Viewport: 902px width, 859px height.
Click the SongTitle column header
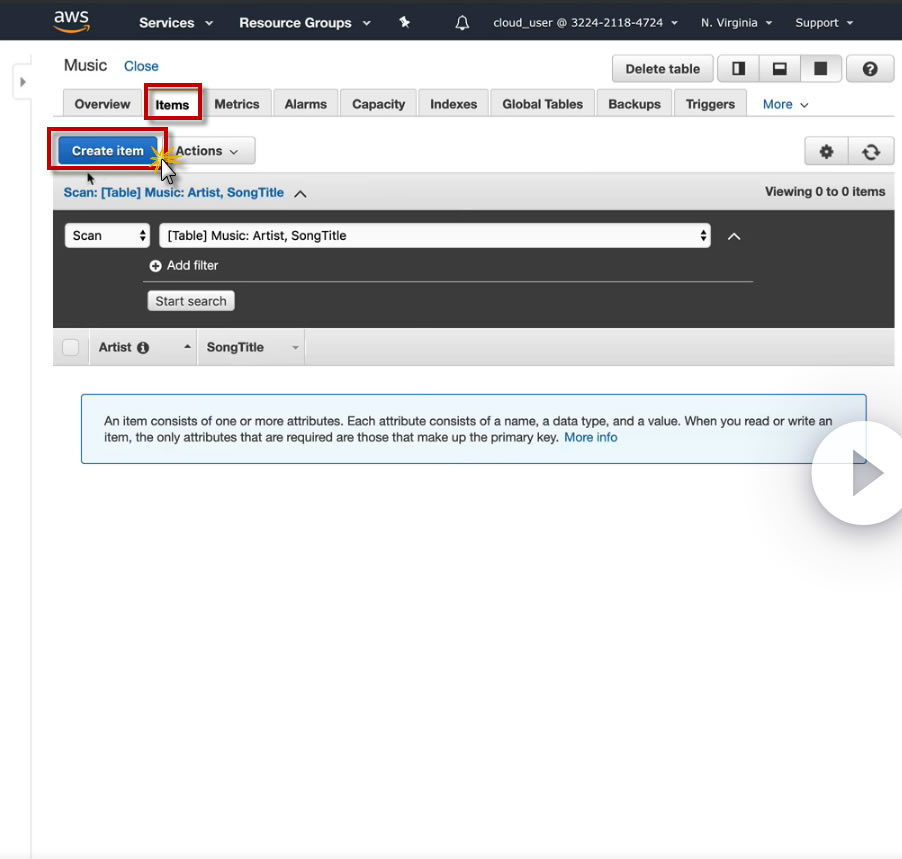point(235,347)
